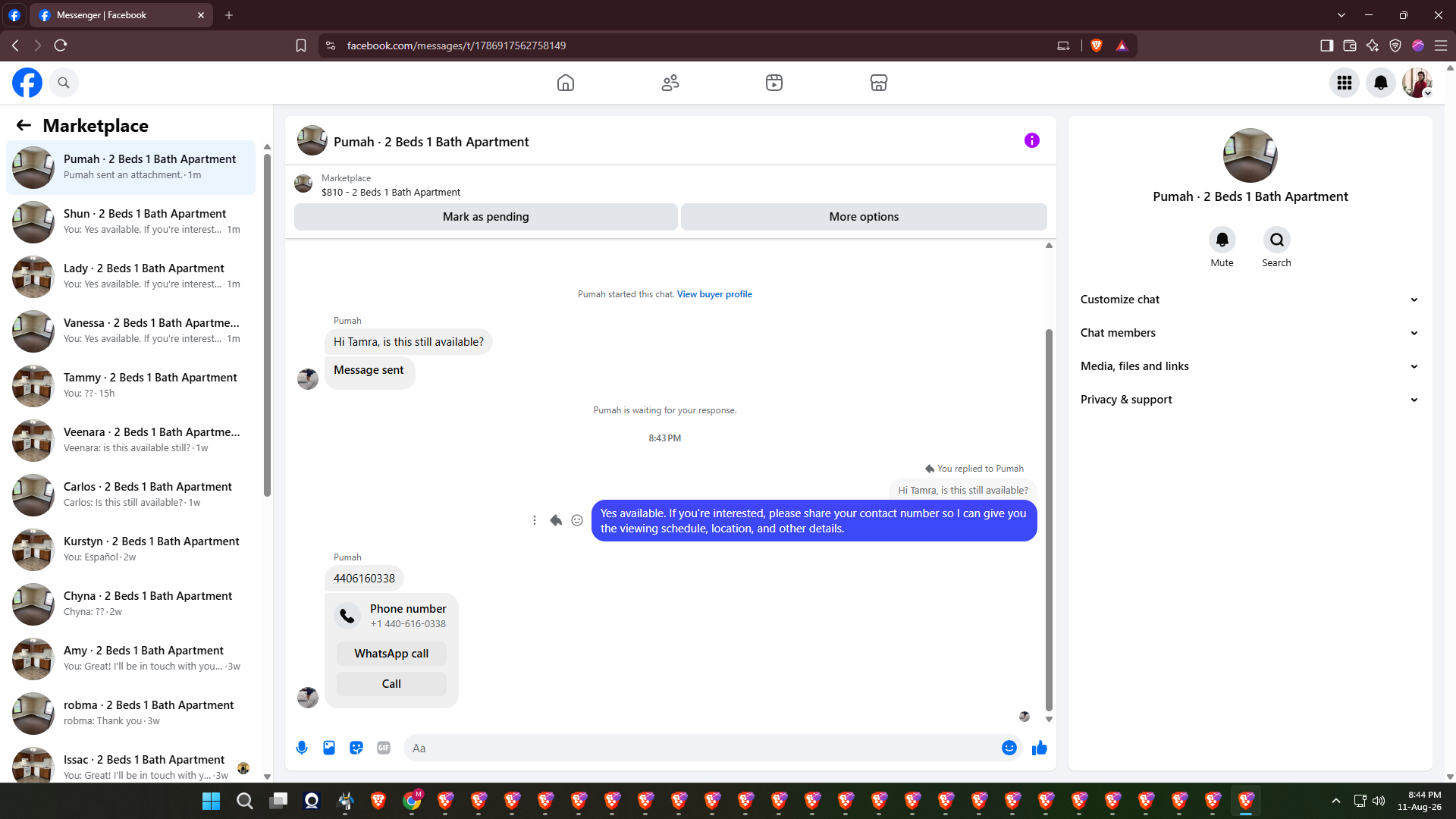Click the Call button under phone number
The width and height of the screenshot is (1456, 819).
391,684
